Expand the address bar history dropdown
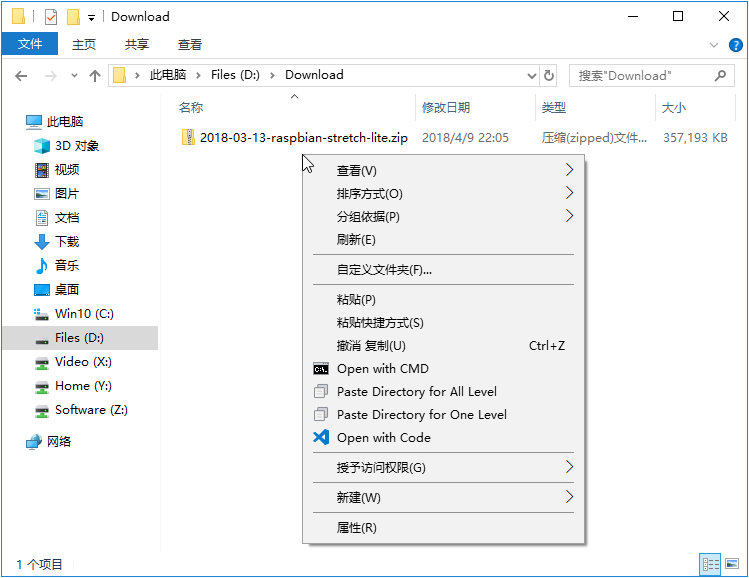The width and height of the screenshot is (749, 578). coord(531,76)
